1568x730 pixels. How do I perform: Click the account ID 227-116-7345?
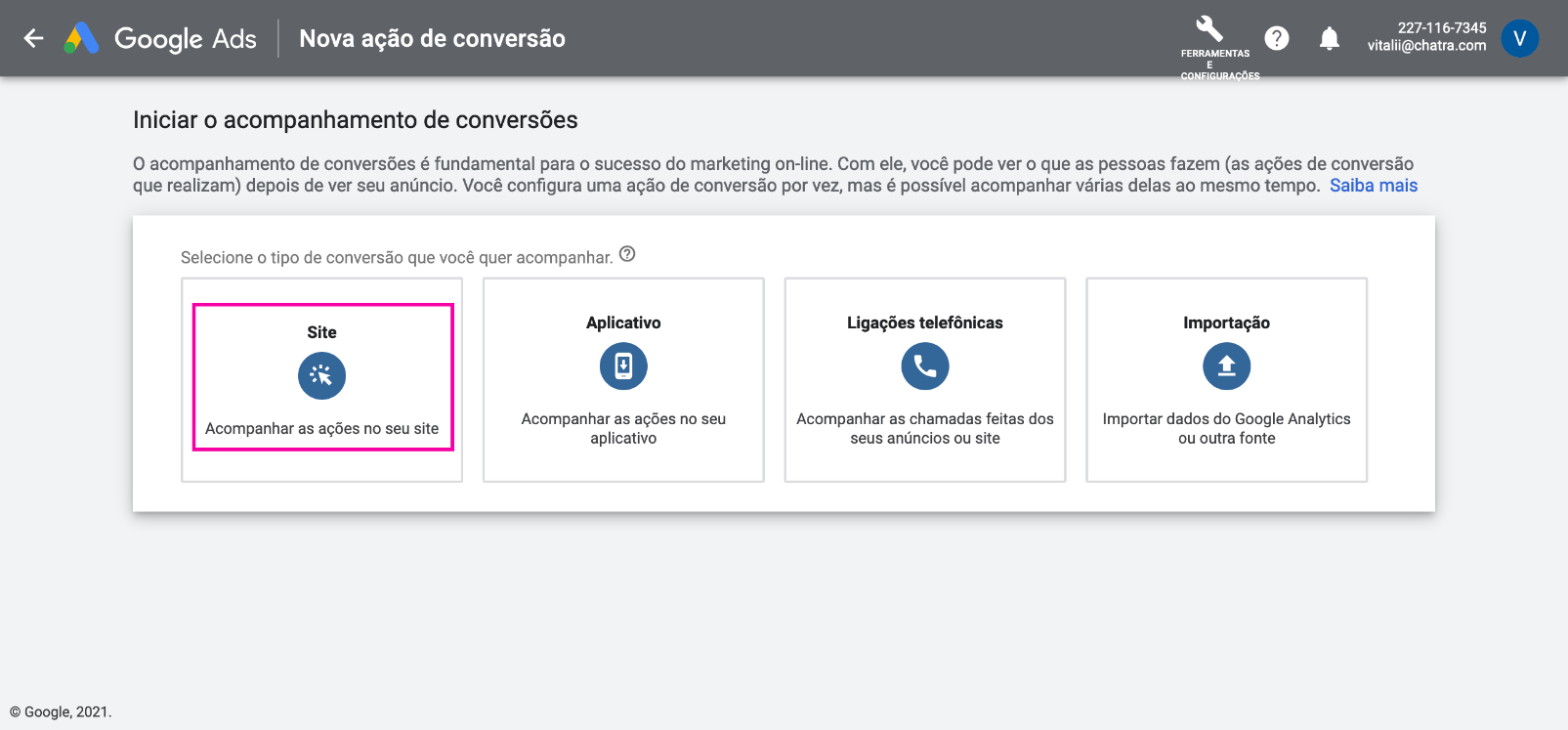[1442, 27]
